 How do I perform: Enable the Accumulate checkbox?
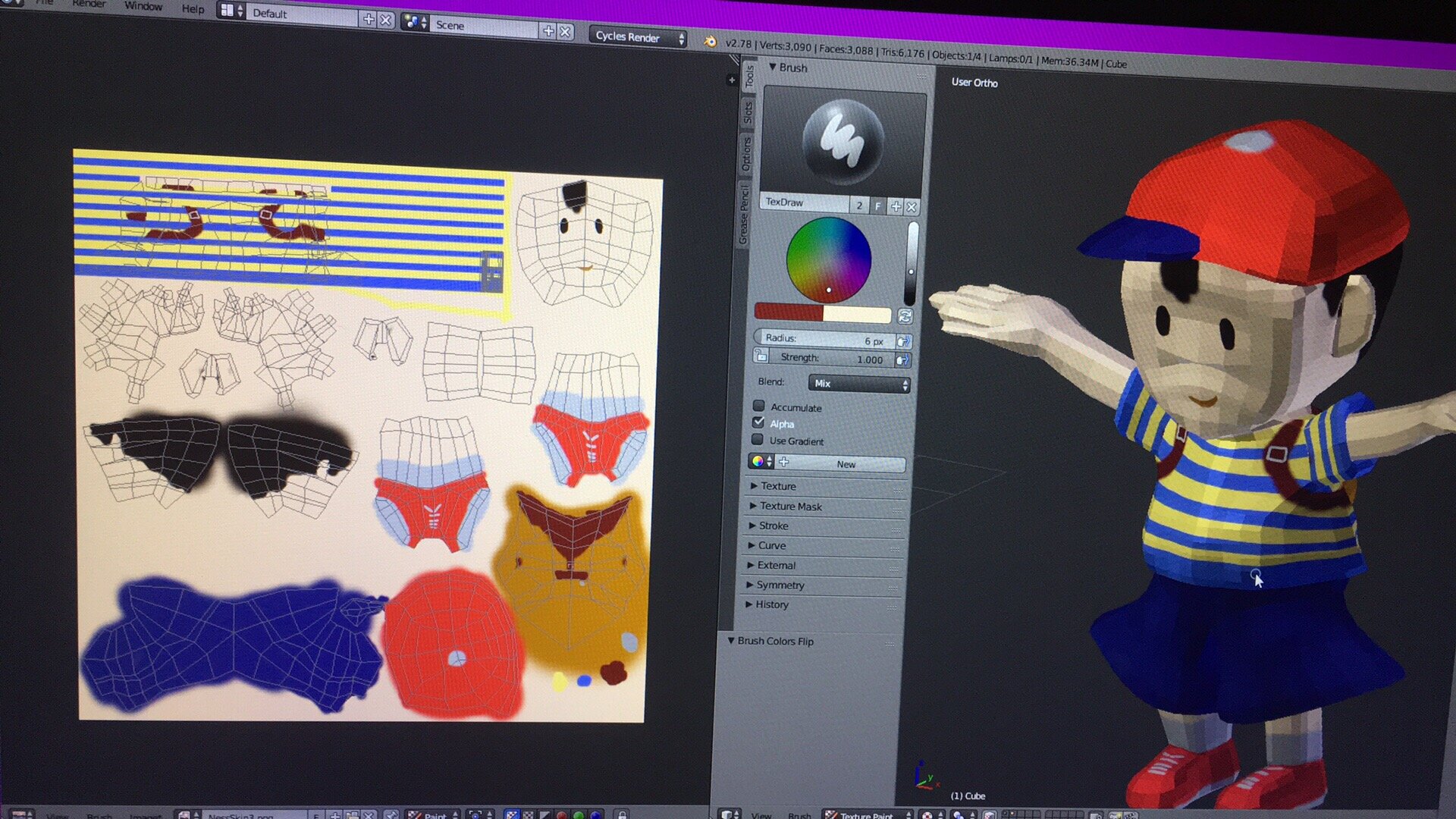(758, 406)
